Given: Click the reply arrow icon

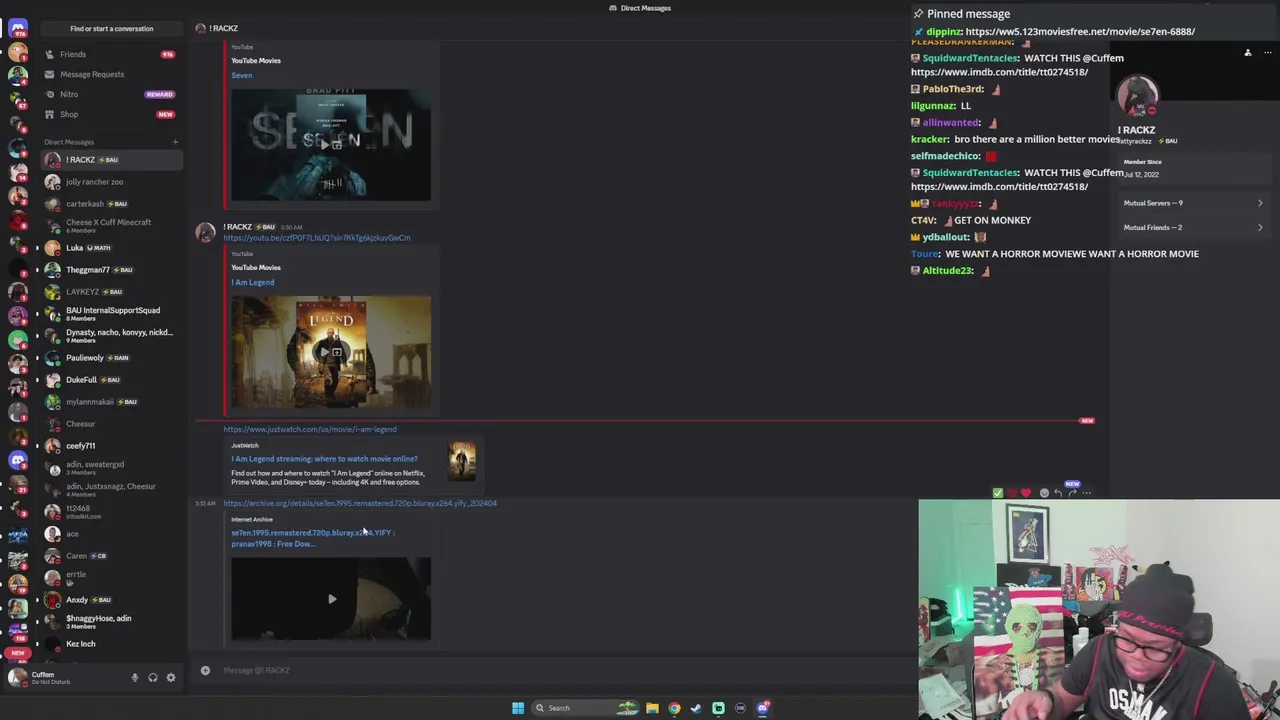Looking at the screenshot, I should [x=1058, y=493].
